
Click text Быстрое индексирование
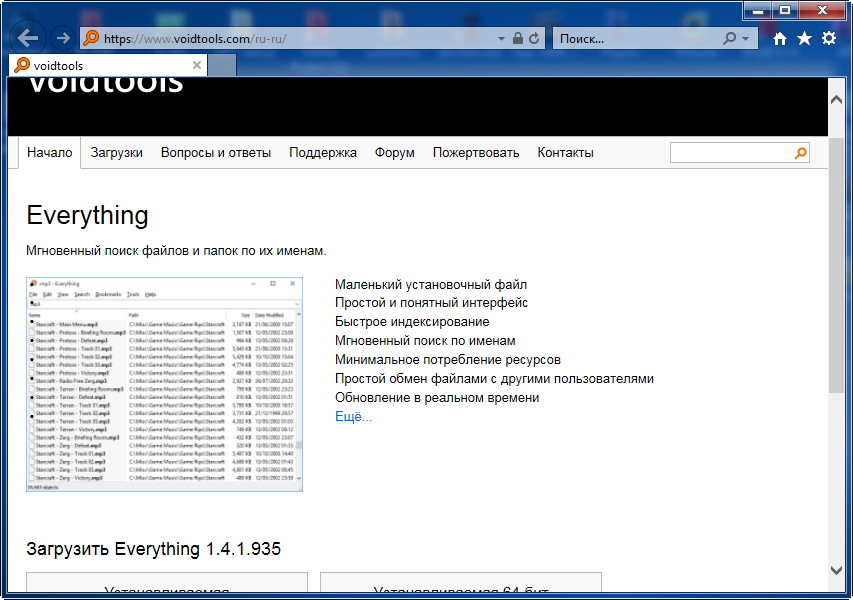[x=412, y=322]
